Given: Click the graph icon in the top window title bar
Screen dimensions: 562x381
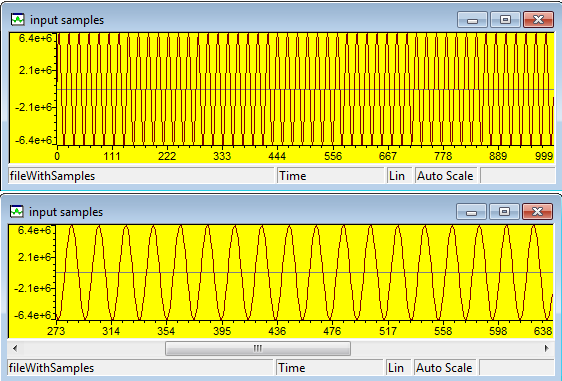Looking at the screenshot, I should [x=18, y=19].
